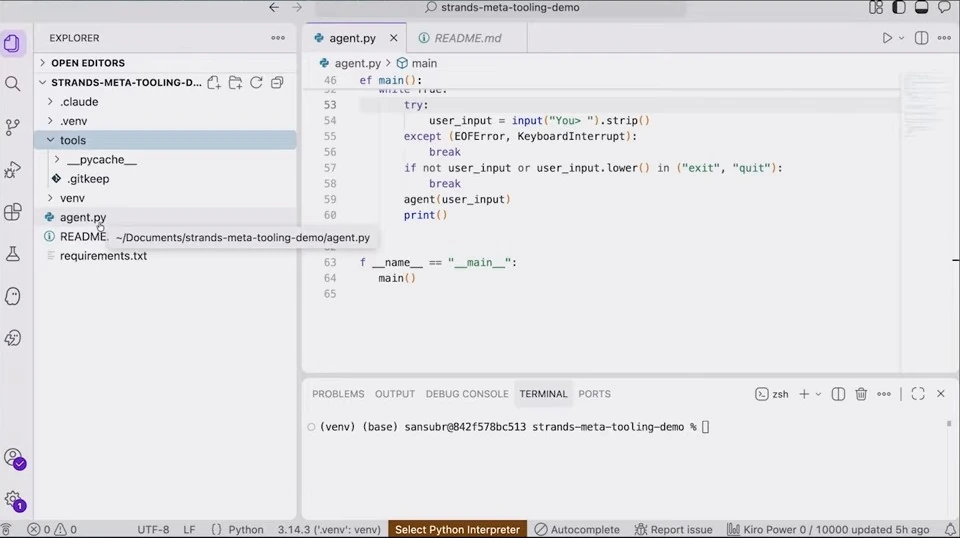This screenshot has height=538, width=960.
Task: Select the zsh terminal label
Action: 772,394
